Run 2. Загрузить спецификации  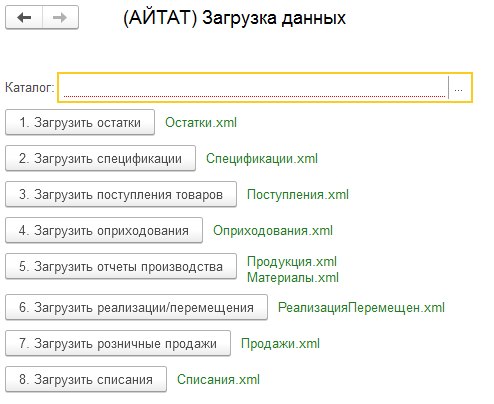coord(100,158)
